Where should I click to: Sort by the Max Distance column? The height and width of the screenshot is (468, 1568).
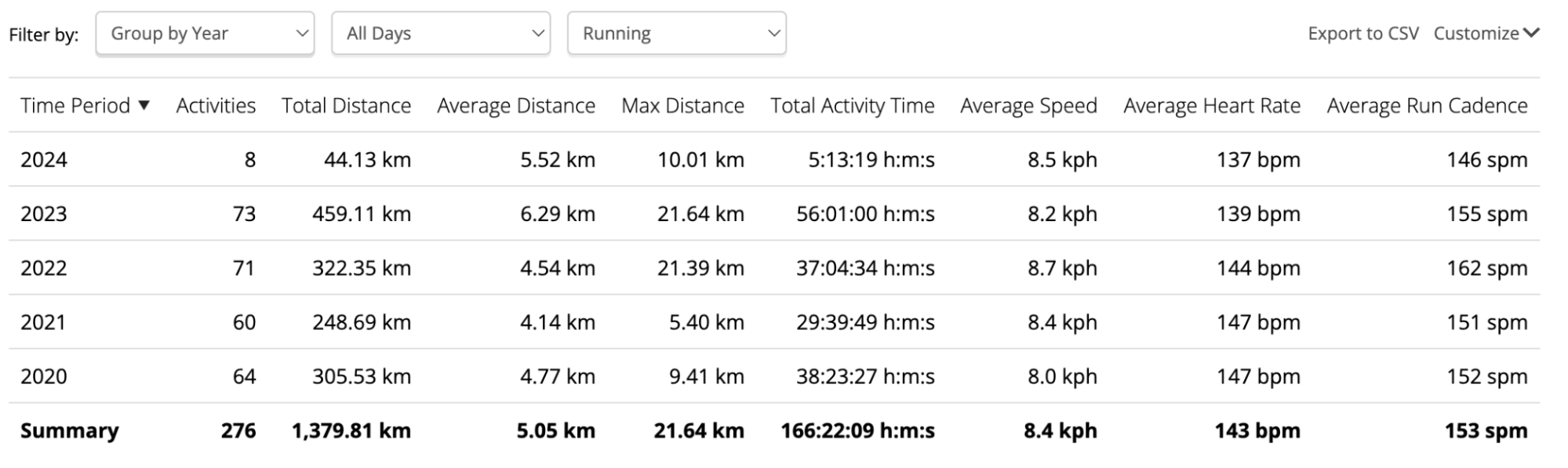coord(682,106)
